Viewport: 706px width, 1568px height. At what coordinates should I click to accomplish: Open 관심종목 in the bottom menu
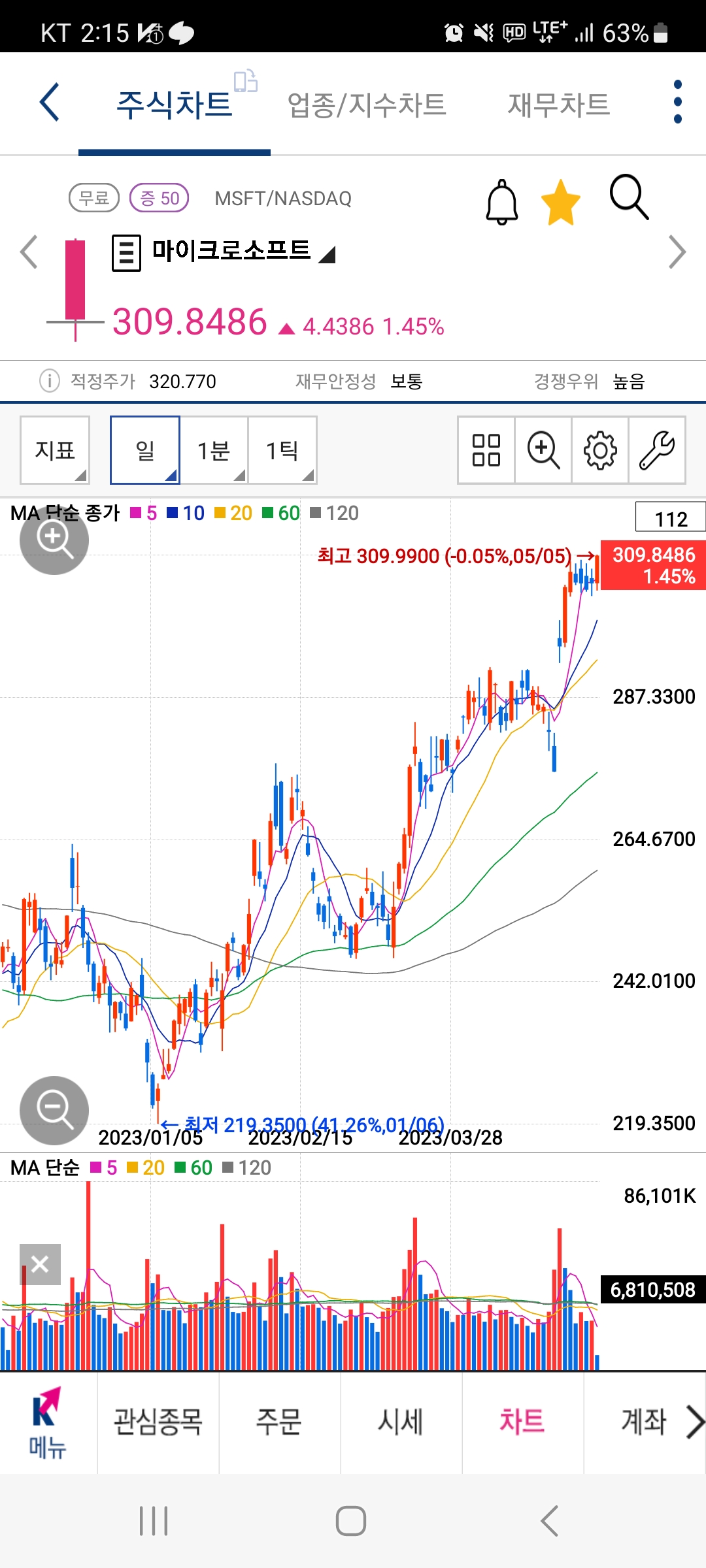pos(158,1422)
